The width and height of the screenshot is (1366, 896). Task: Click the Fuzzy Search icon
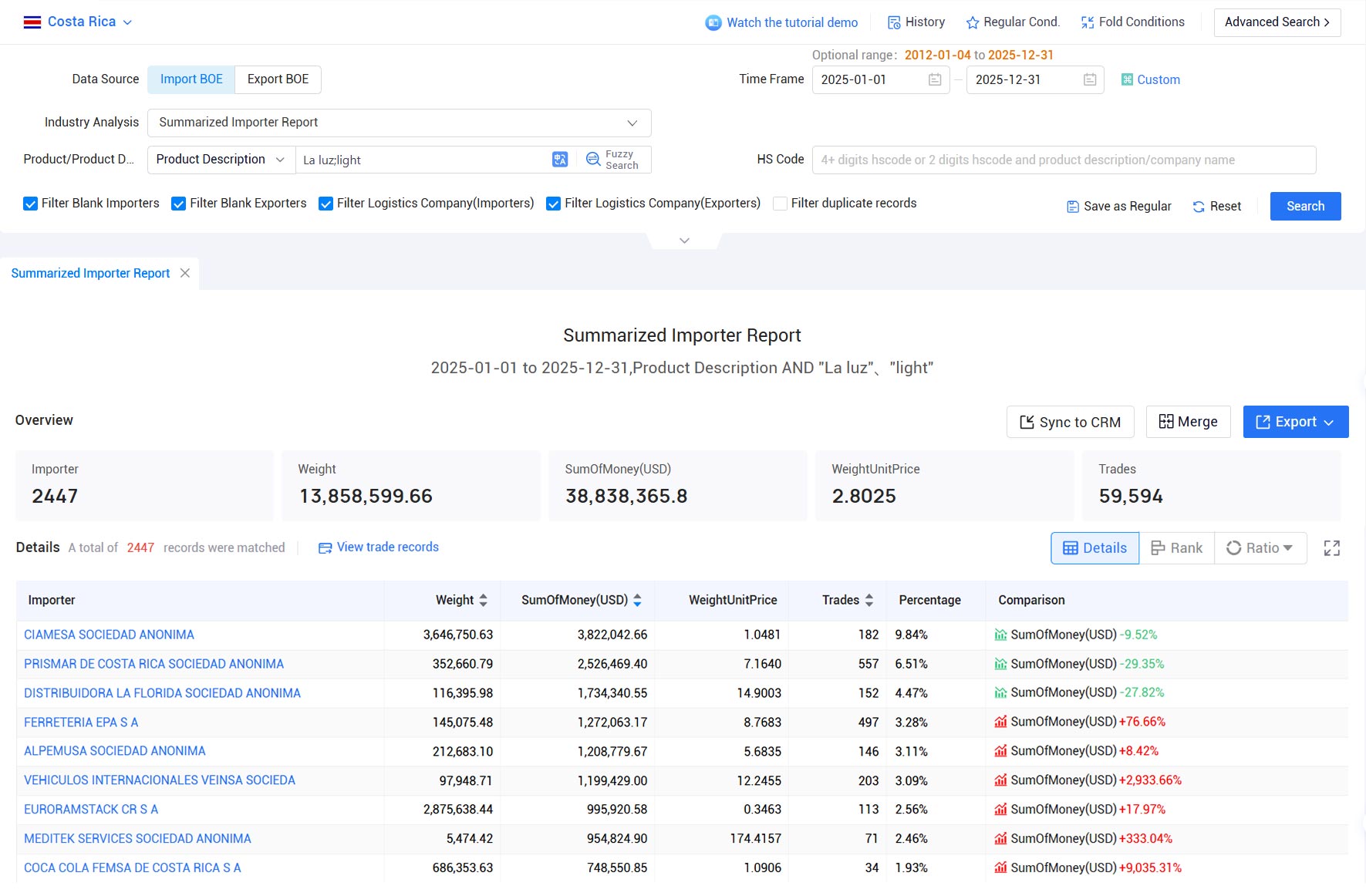tap(593, 160)
